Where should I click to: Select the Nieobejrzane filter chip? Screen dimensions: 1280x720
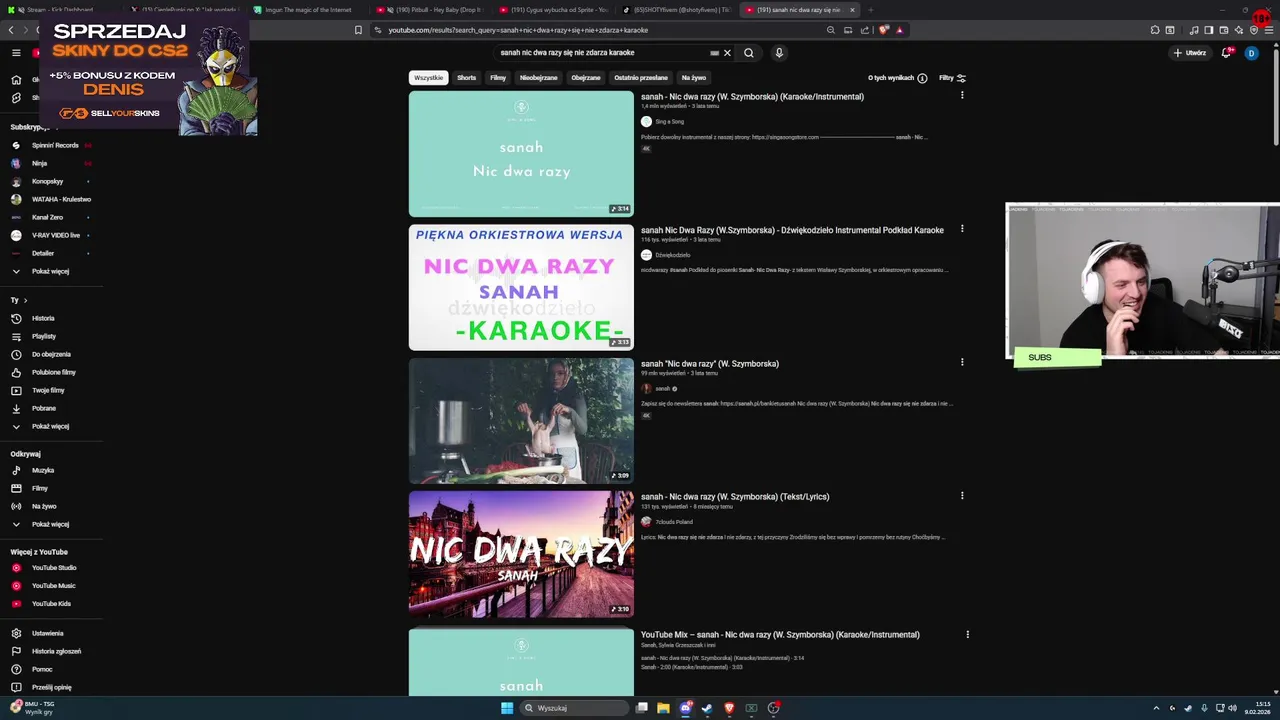(x=539, y=78)
